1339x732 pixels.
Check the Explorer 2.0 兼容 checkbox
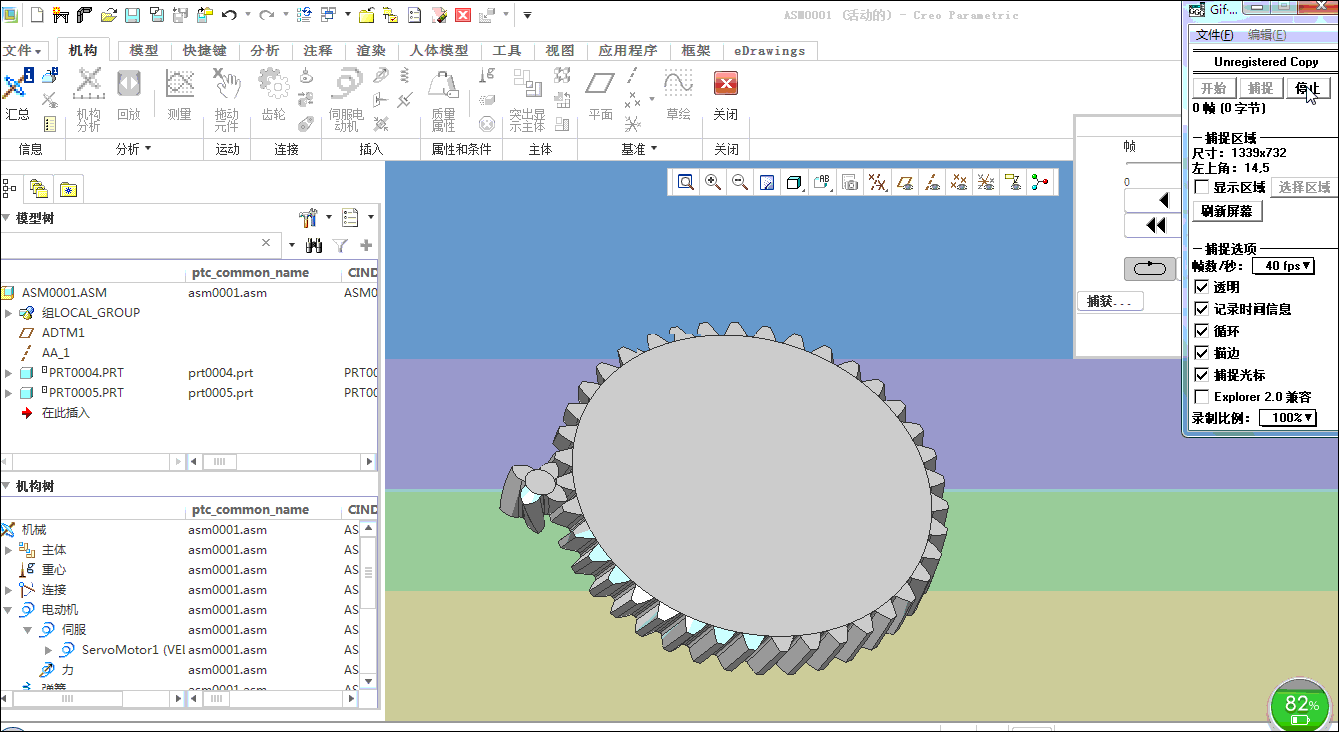point(1202,397)
